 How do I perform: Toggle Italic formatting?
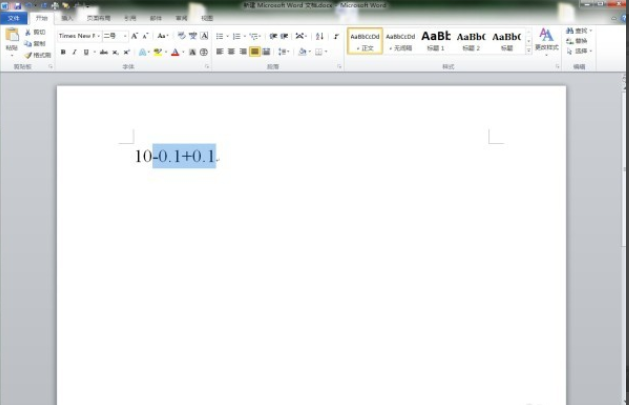pyautogui.click(x=74, y=52)
